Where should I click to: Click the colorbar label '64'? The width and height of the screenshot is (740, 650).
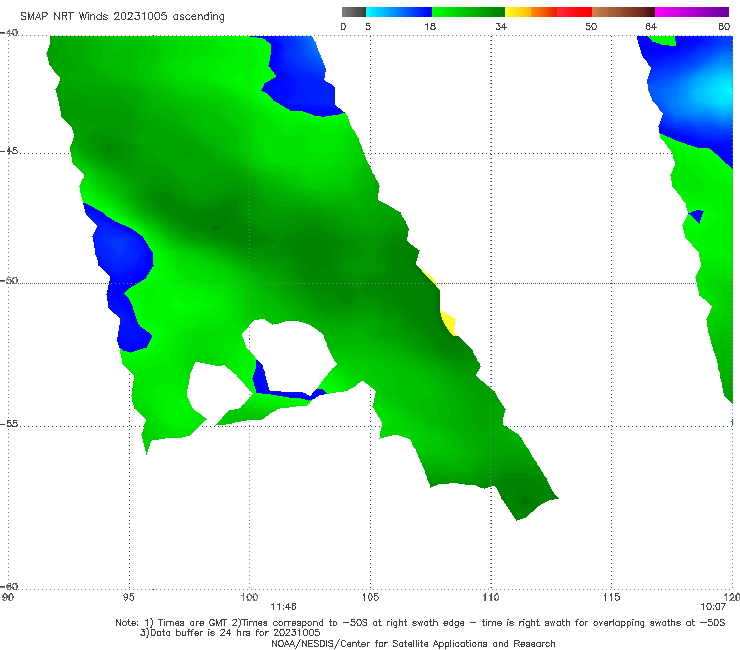click(x=651, y=26)
